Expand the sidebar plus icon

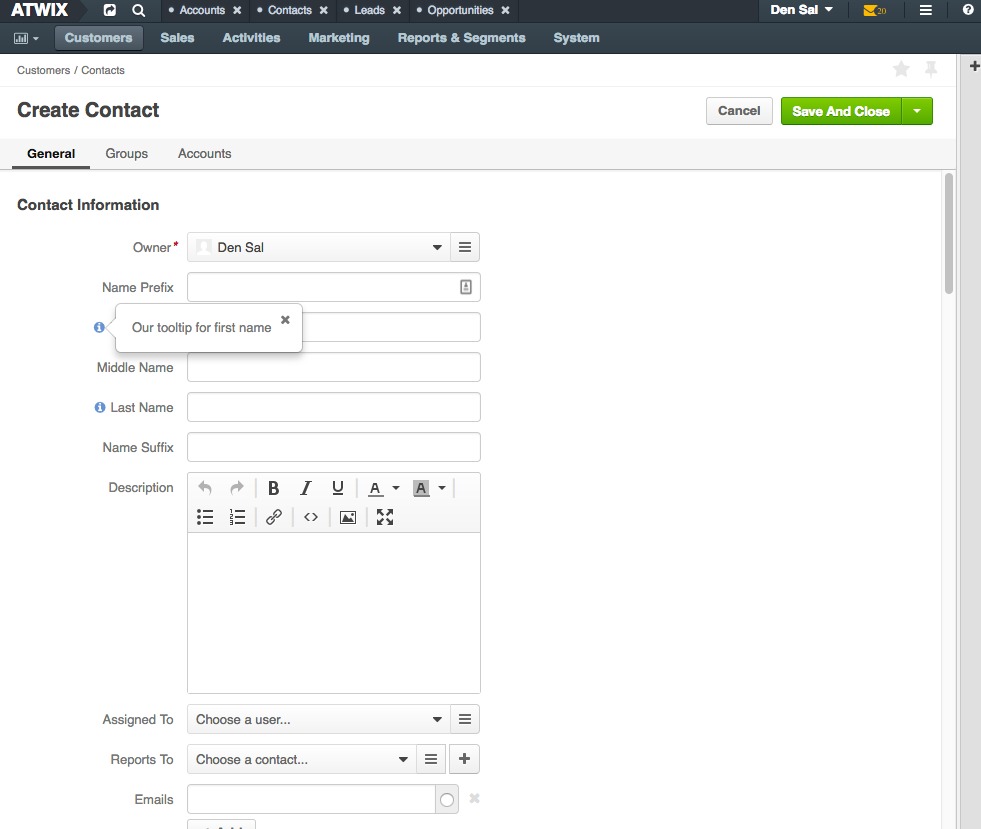(x=974, y=66)
